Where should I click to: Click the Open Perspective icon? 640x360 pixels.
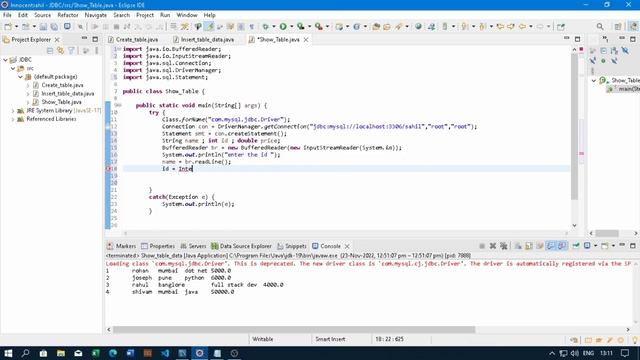pos(618,27)
